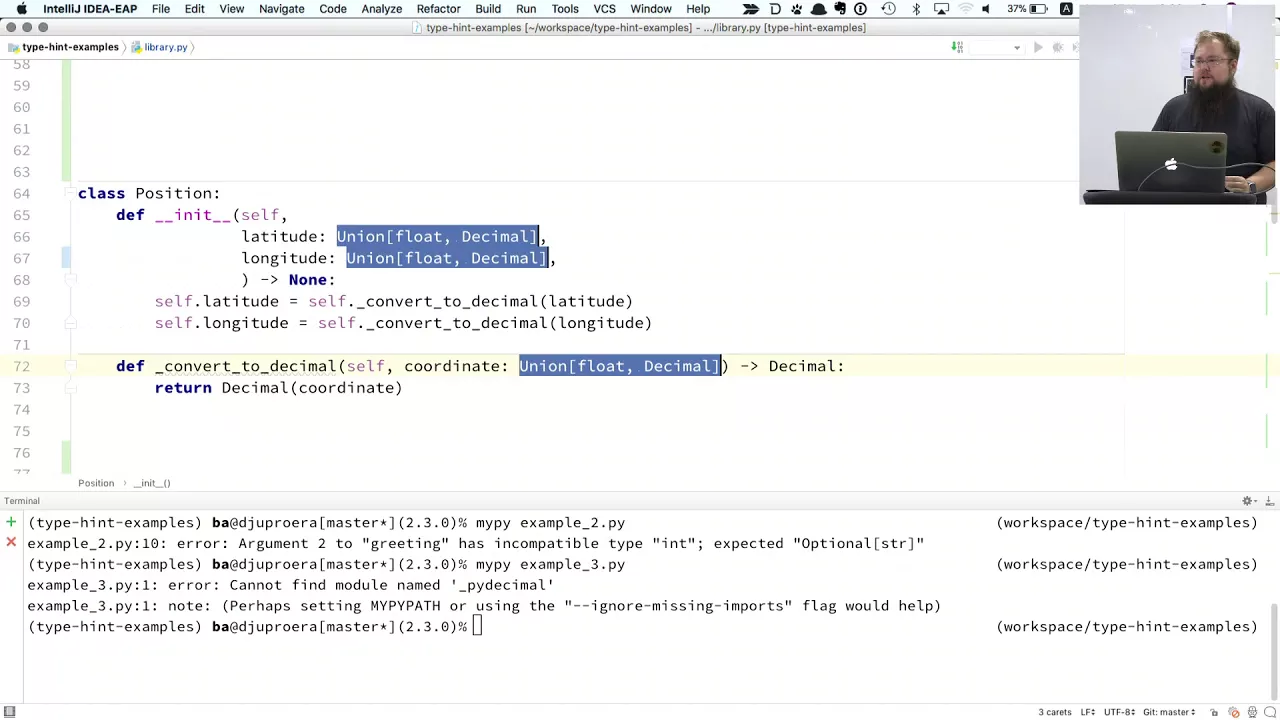
Task: Click the Evernote elephant icon in menu bar
Action: click(x=840, y=9)
